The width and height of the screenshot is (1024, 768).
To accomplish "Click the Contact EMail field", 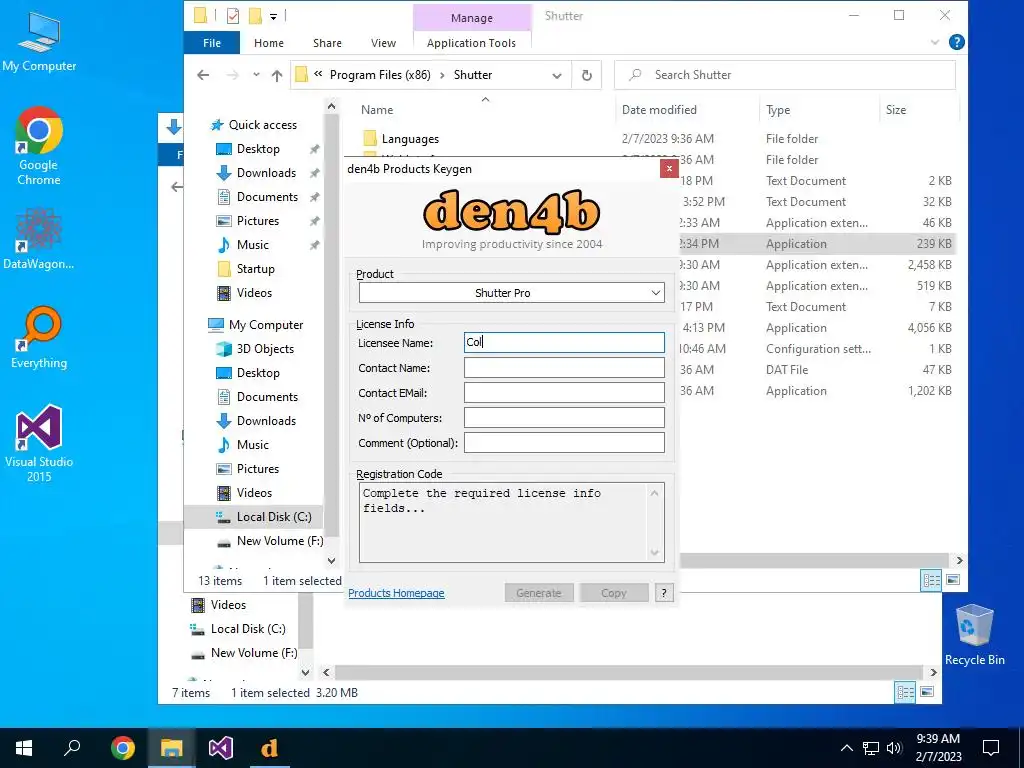I will pos(564,392).
